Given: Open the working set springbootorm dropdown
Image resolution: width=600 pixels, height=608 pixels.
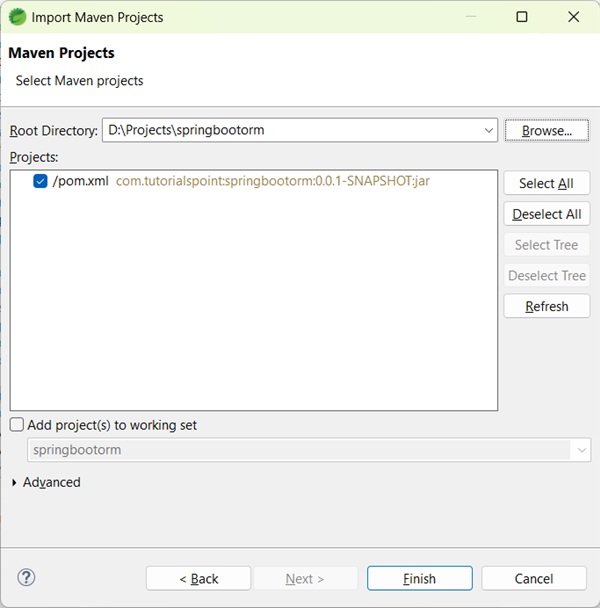Looking at the screenshot, I should [x=582, y=450].
